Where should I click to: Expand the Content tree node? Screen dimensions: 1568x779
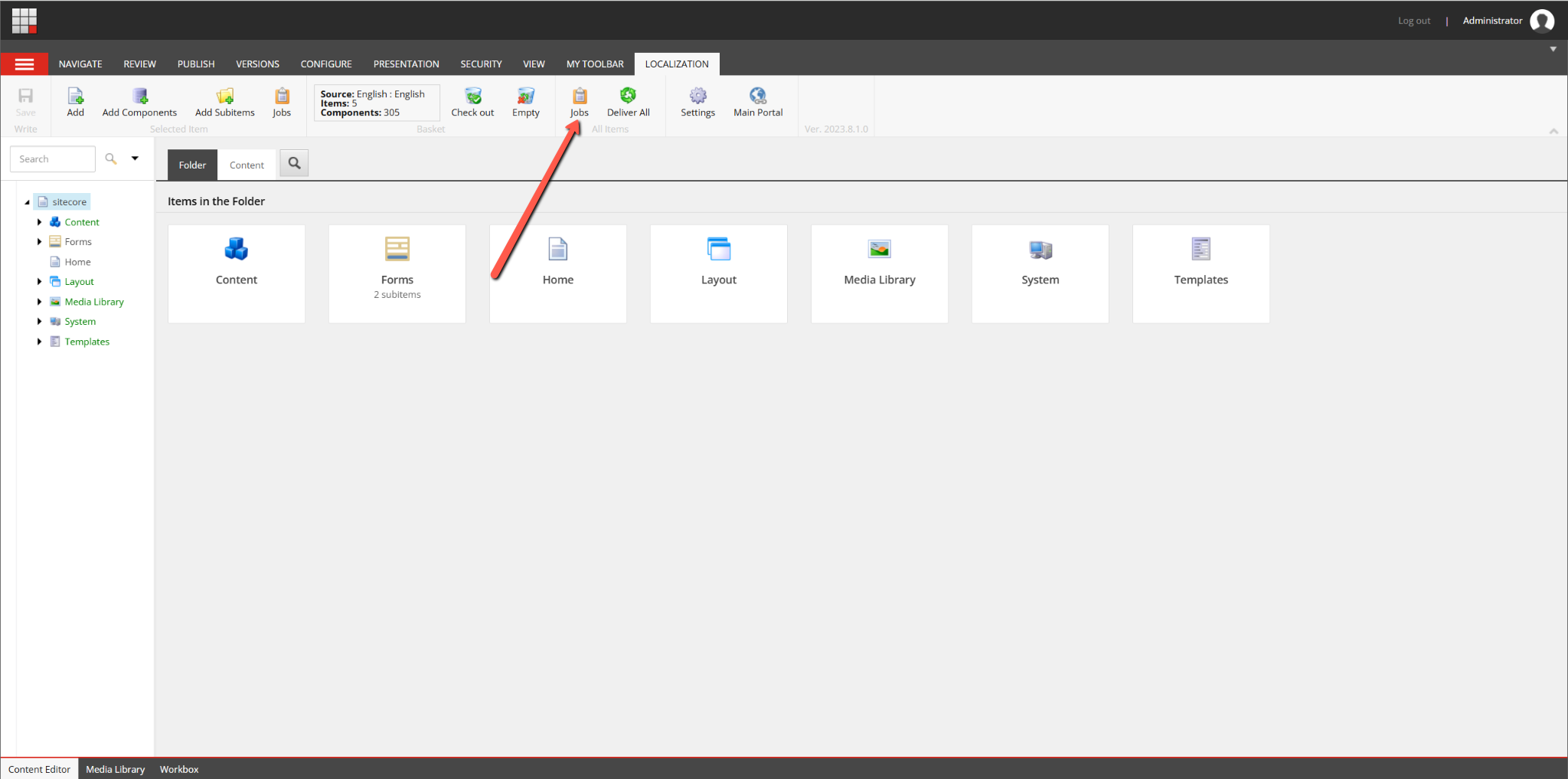39,222
